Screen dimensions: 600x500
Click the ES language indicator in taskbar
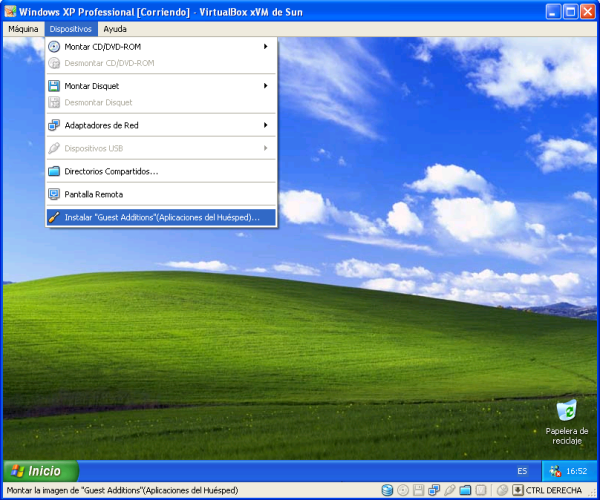point(522,471)
